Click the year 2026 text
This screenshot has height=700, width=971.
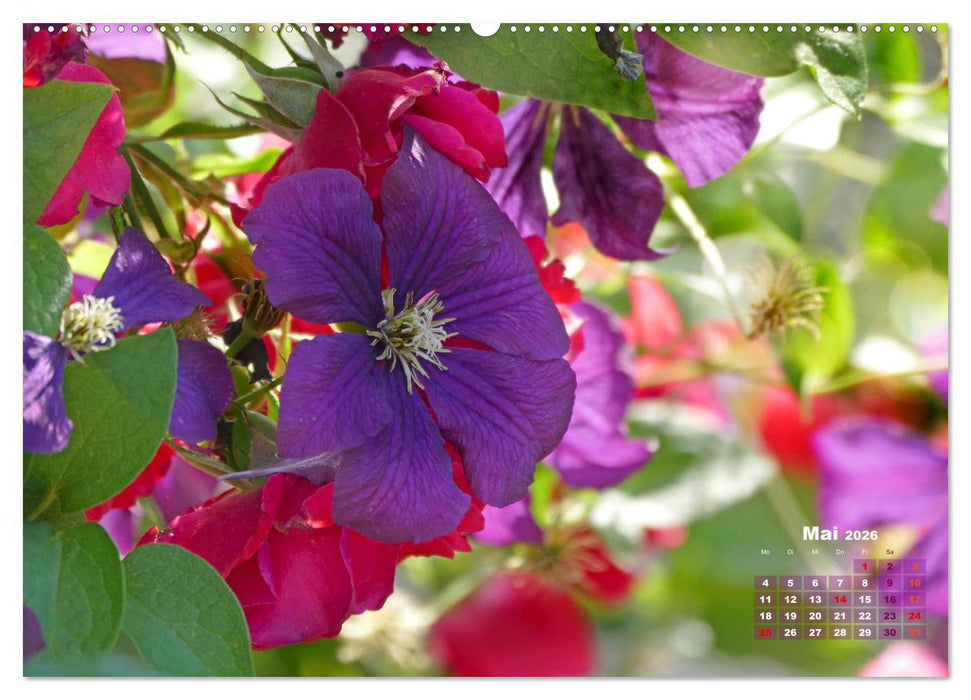862,535
